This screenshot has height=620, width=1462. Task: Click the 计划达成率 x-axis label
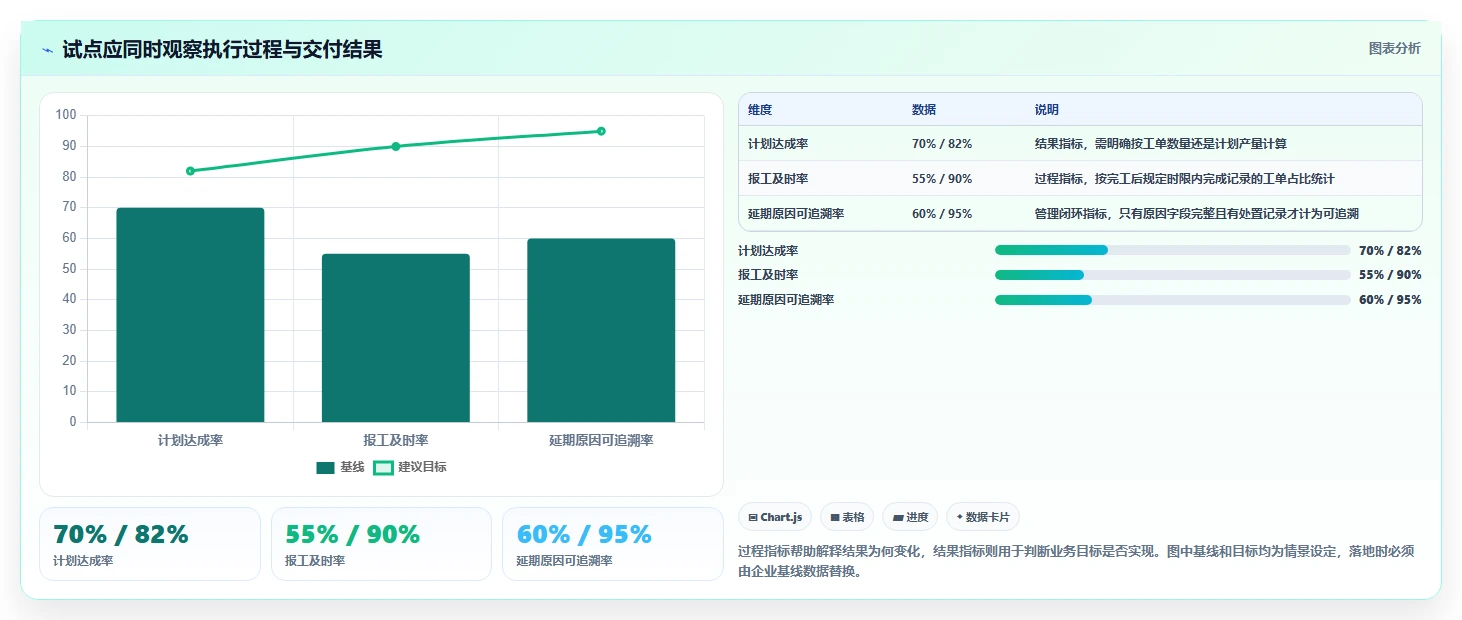click(x=190, y=441)
